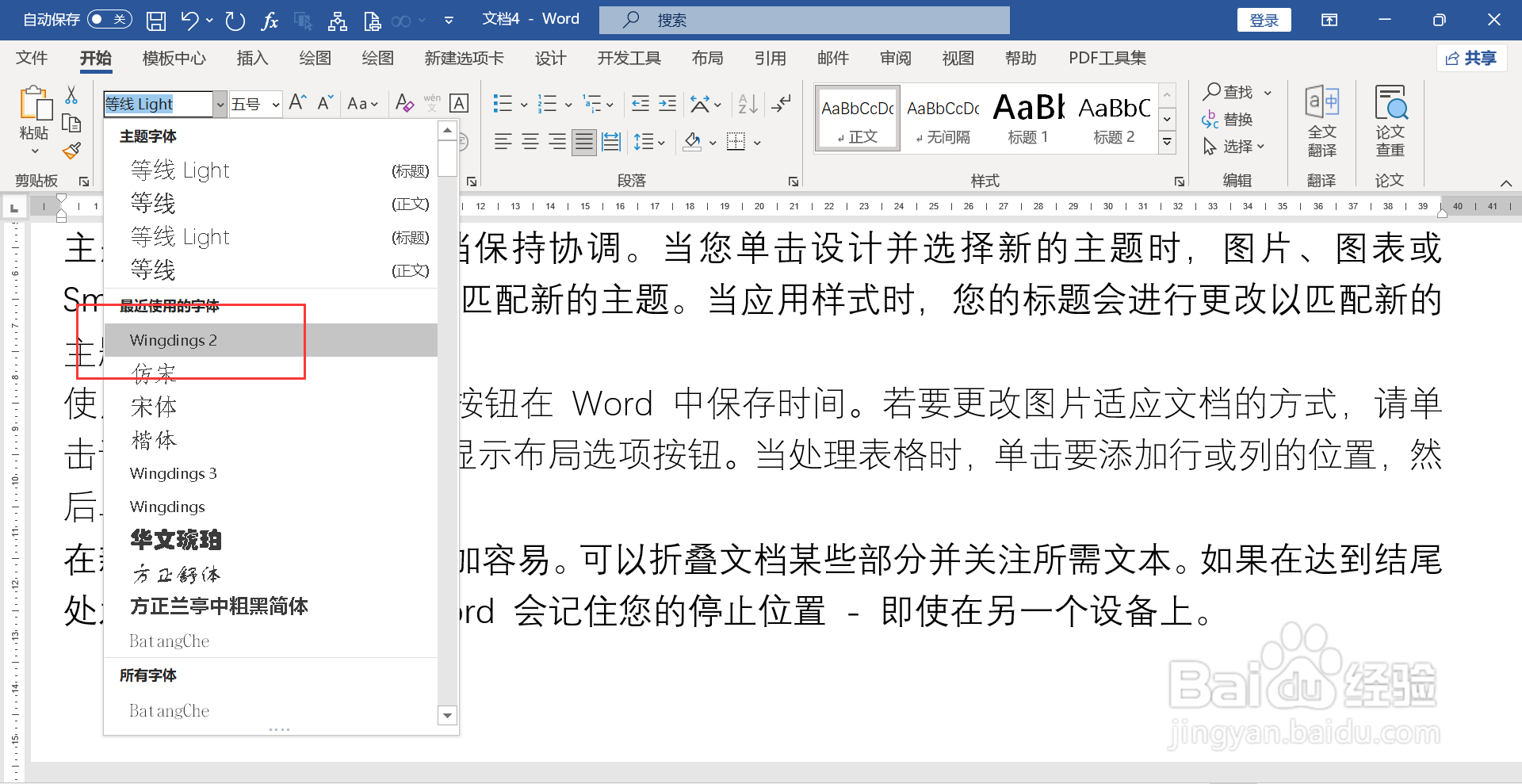1522x784 pixels.
Task: Launch full-text translation (全文翻译)
Action: click(x=1321, y=122)
